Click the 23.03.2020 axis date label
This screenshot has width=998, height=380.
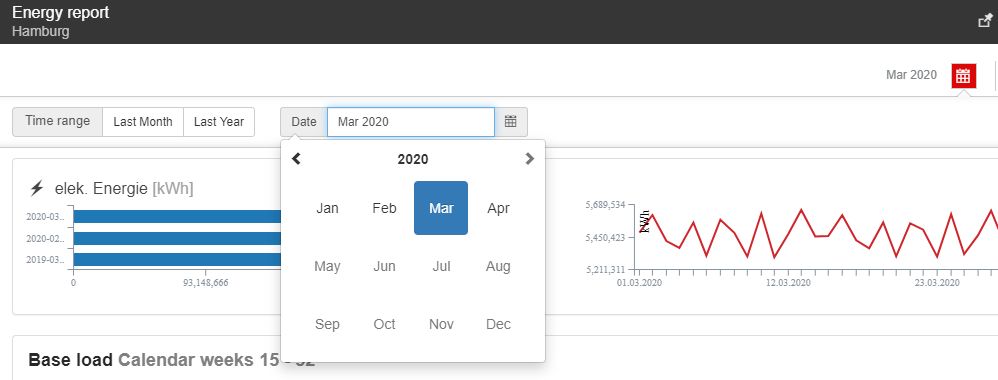[937, 283]
